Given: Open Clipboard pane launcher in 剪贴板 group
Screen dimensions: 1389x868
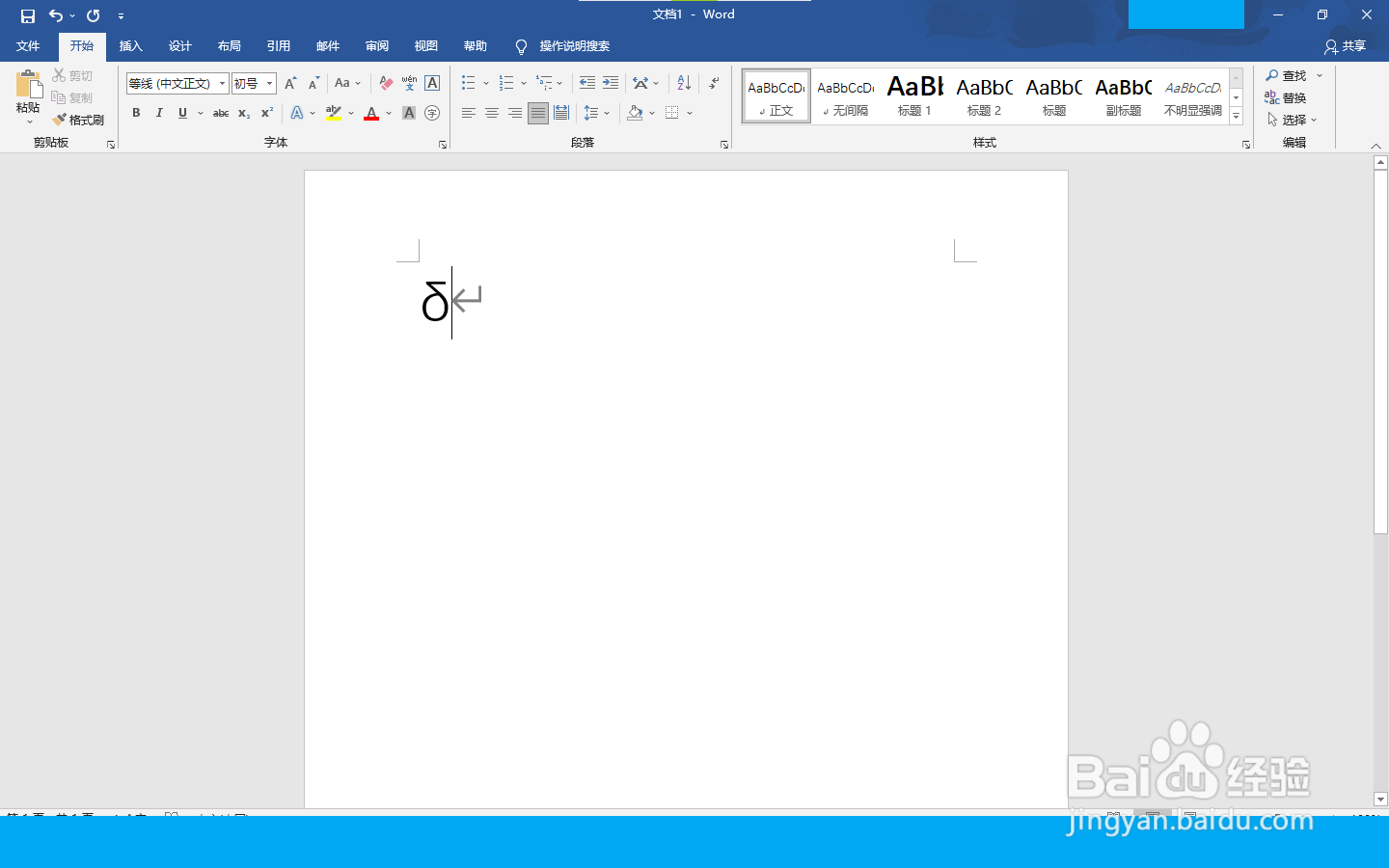Looking at the screenshot, I should 111,145.
